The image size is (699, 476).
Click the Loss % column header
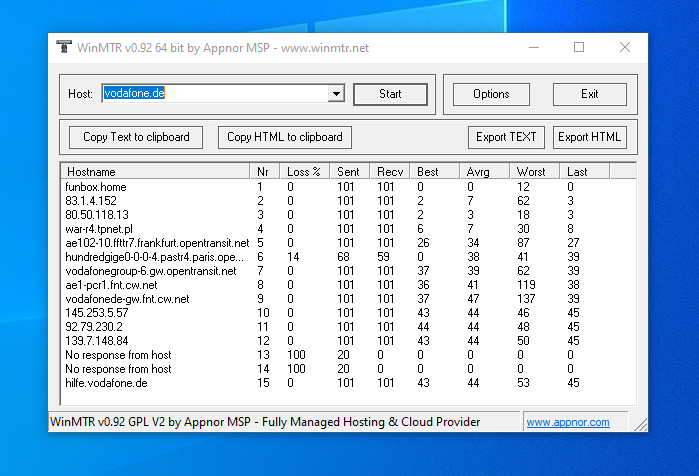pos(304,172)
